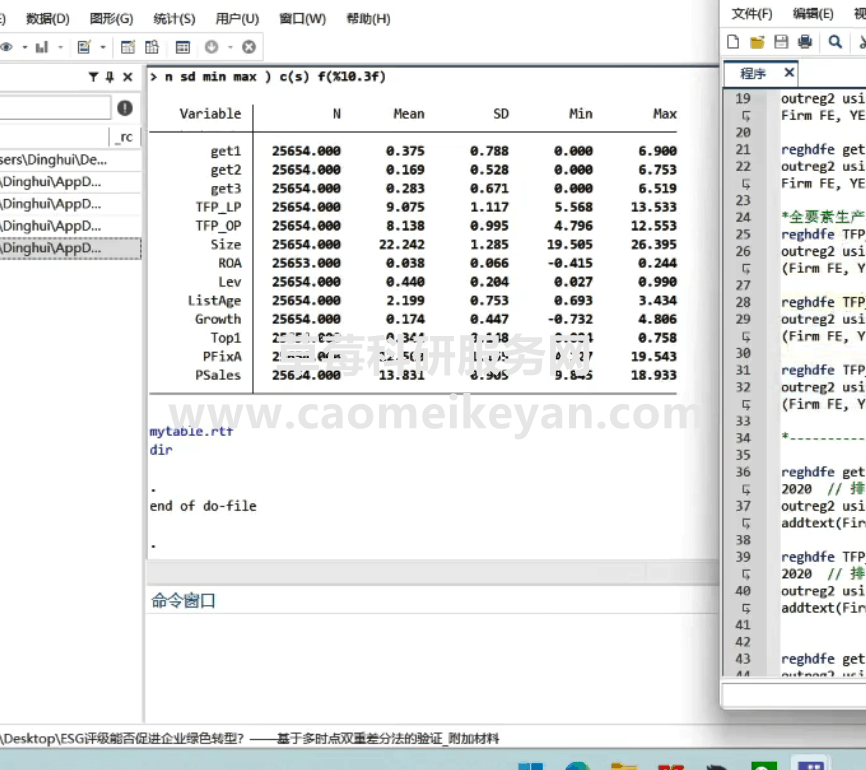Click the history panel filter funnel icon
This screenshot has height=770, width=866.
click(x=93, y=77)
